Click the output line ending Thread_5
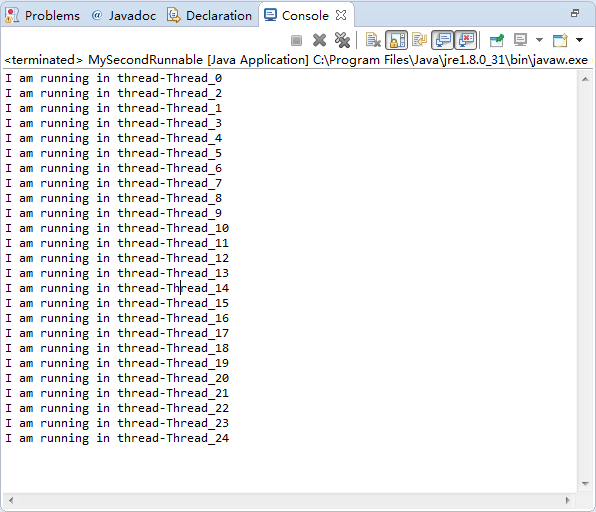This screenshot has height=512, width=596. click(x=113, y=153)
